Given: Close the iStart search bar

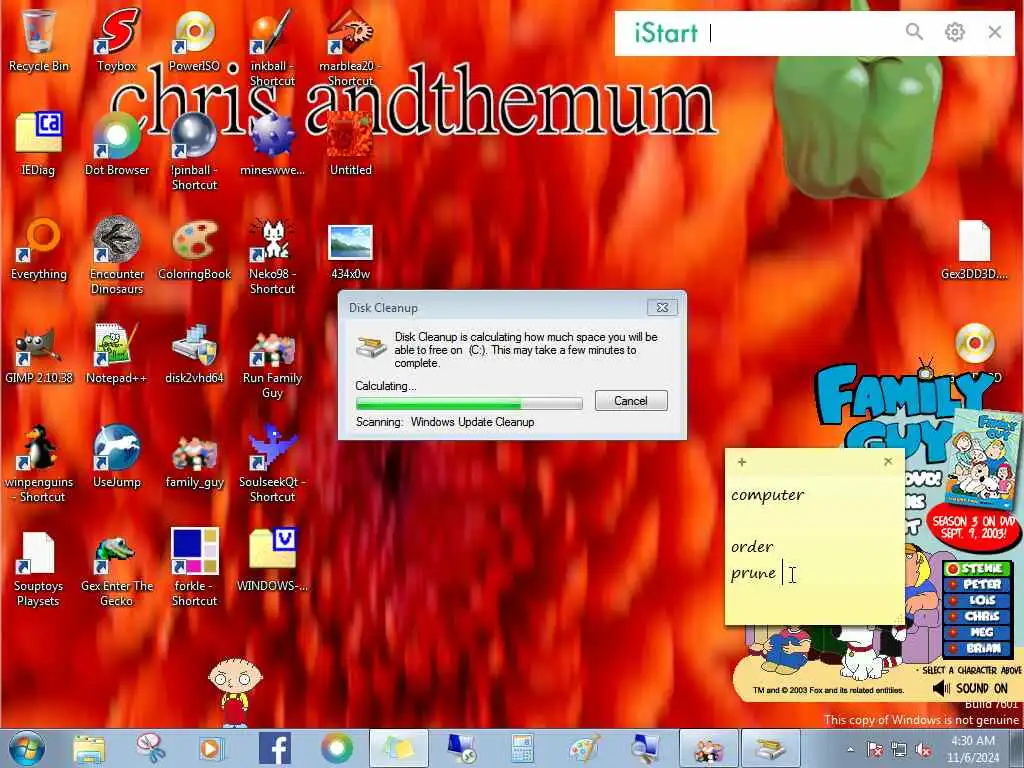Looking at the screenshot, I should pos(995,31).
